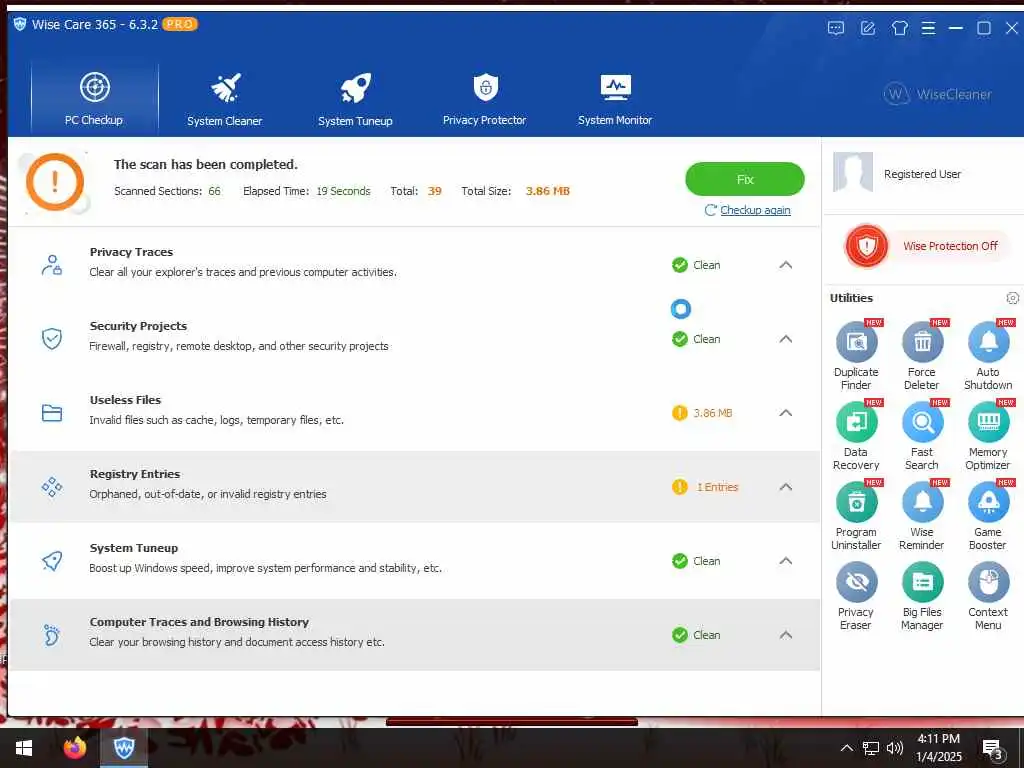The height and width of the screenshot is (768, 1024).
Task: Open the Memory Optimizer utility
Action: pyautogui.click(x=988, y=435)
